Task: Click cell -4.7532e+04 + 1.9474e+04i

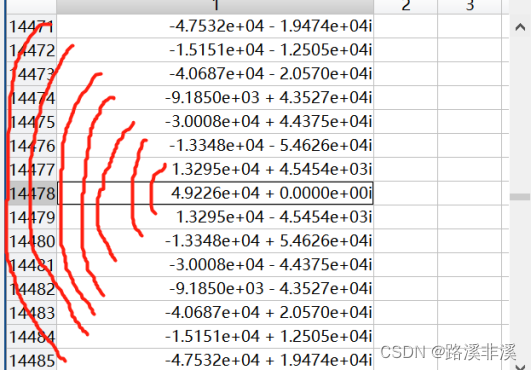Action: click(215, 359)
